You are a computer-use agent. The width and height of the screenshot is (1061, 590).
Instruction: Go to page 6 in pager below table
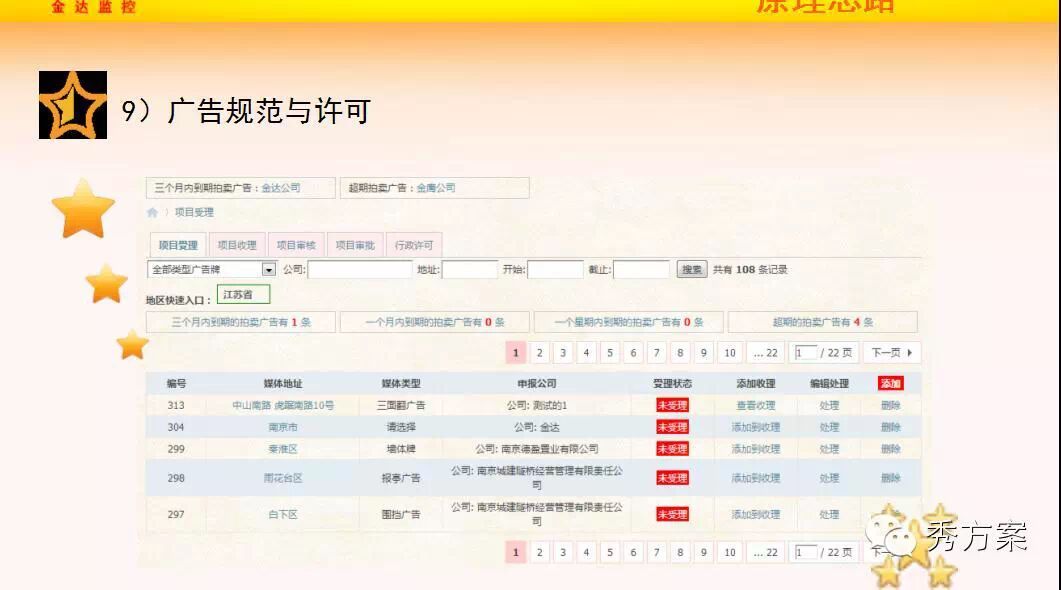coord(633,552)
